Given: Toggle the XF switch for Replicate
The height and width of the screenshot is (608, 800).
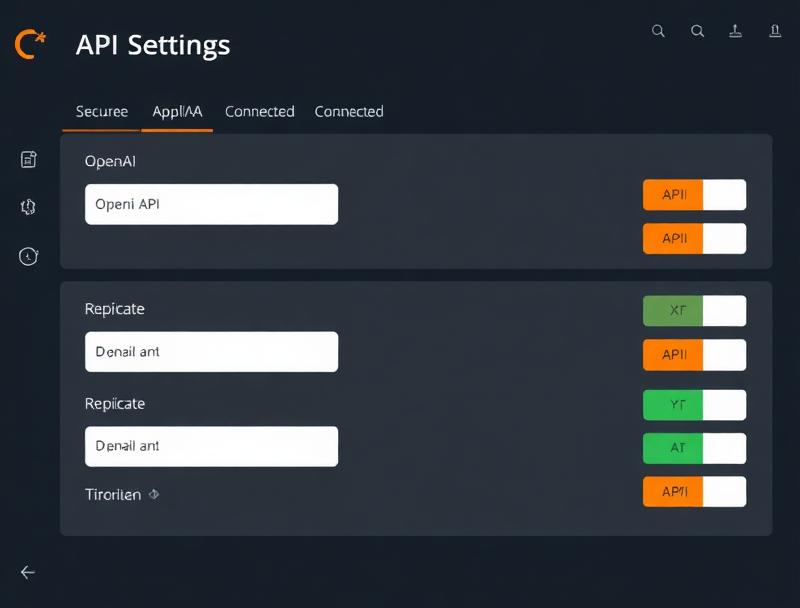Looking at the screenshot, I should pos(694,311).
